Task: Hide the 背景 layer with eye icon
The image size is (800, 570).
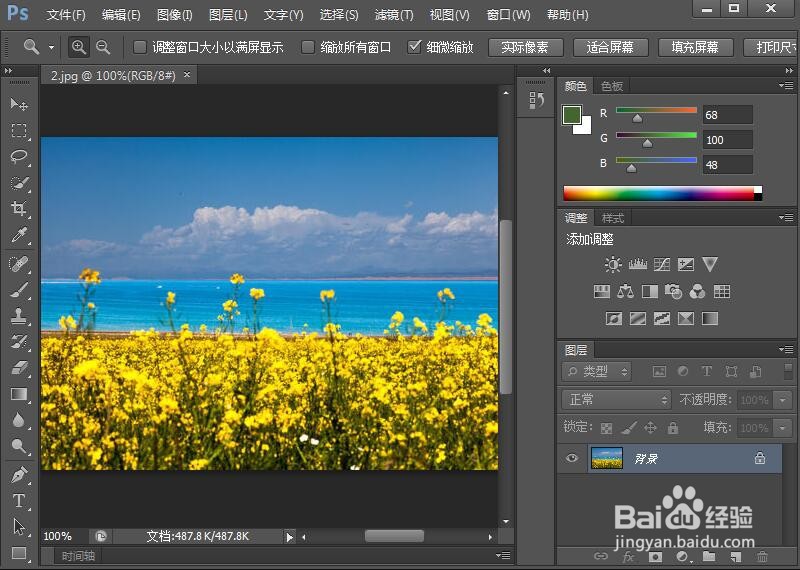Action: click(x=572, y=458)
